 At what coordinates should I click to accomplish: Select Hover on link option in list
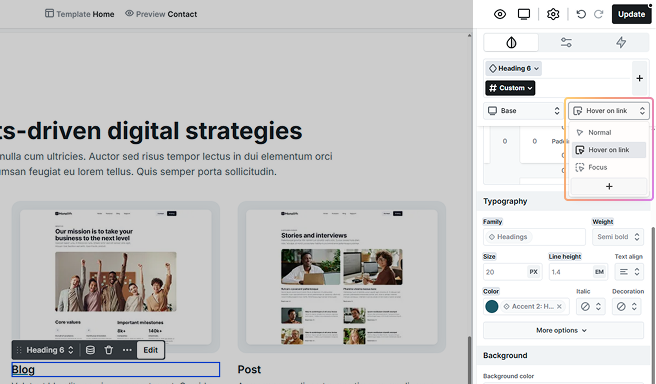609,150
